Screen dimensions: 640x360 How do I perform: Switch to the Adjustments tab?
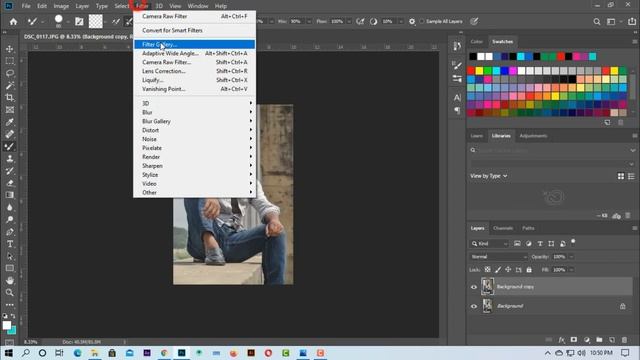[x=533, y=136]
